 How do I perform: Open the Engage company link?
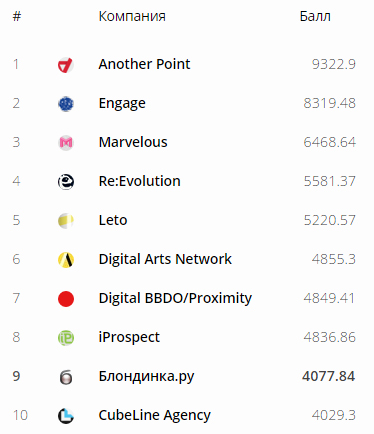[x=122, y=104]
